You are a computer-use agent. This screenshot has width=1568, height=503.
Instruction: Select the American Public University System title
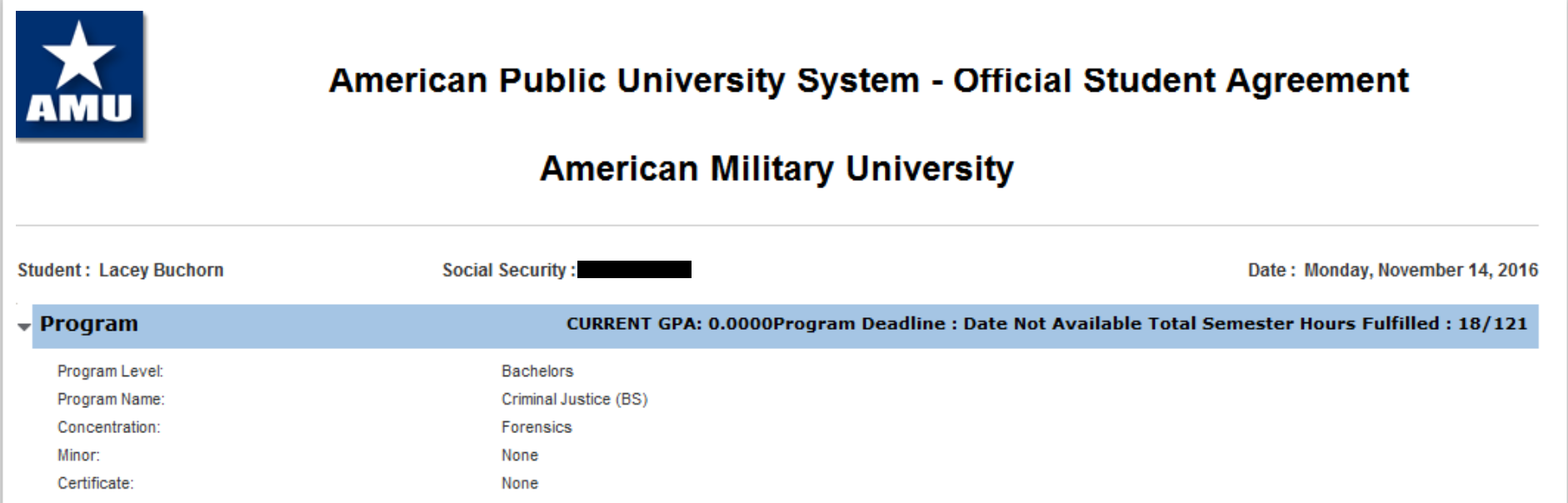coord(868,81)
